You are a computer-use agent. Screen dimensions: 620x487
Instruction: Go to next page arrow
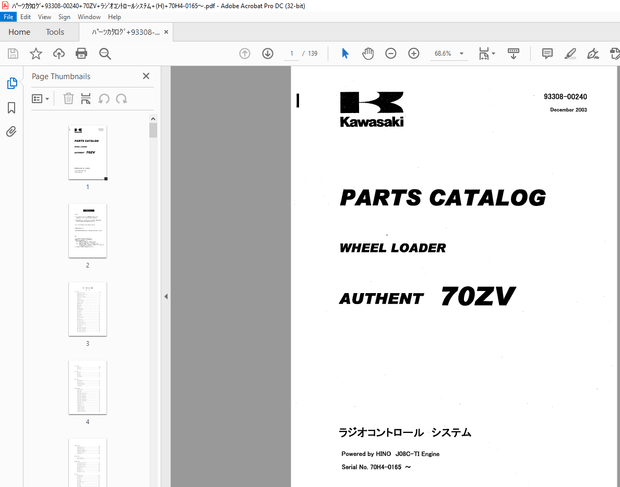point(268,53)
